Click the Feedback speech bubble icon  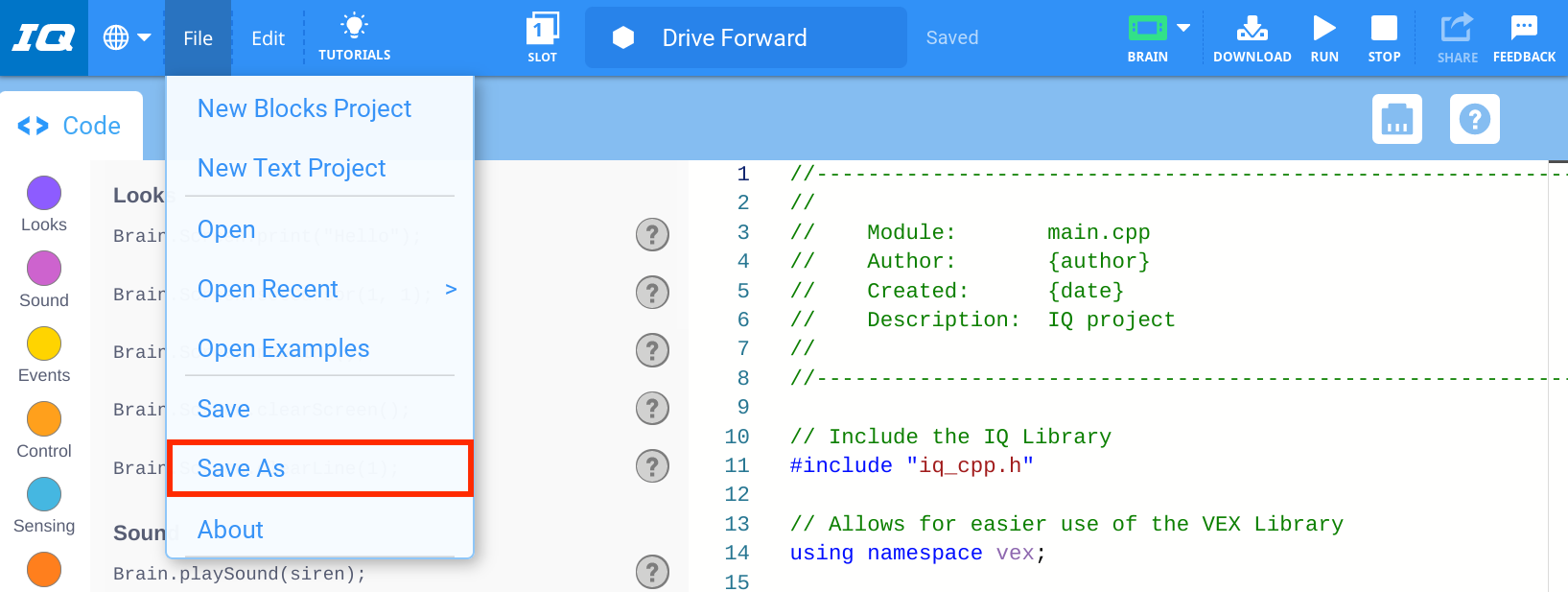(x=1523, y=29)
